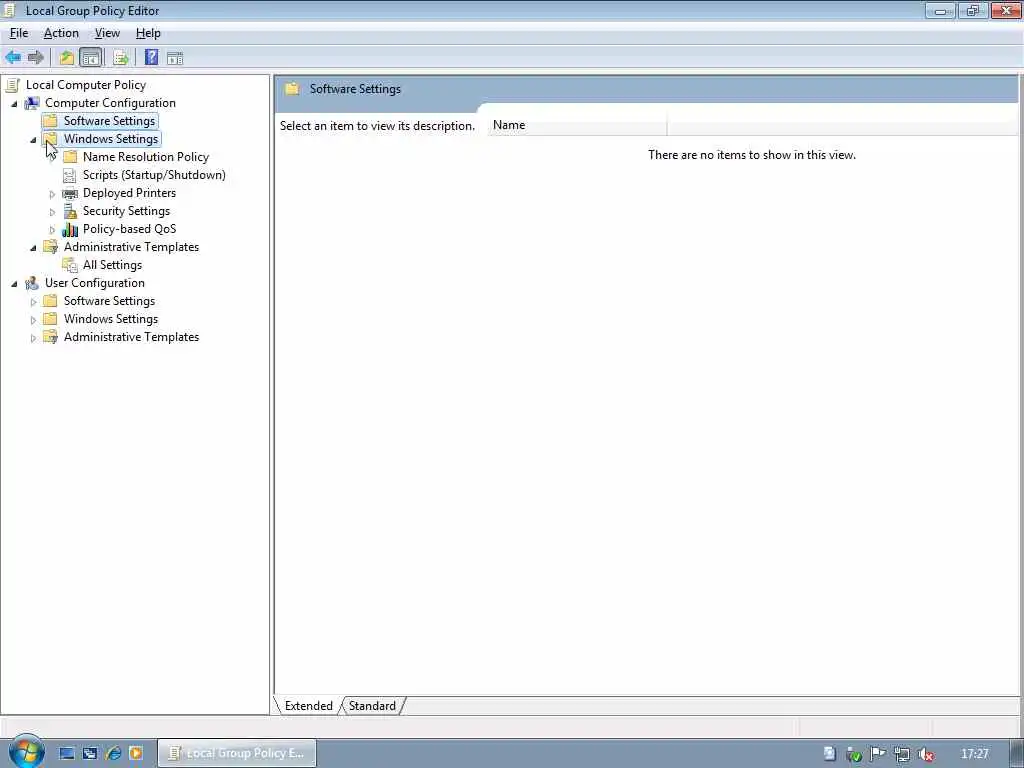Select Local Computer Policy root node

[86, 85]
